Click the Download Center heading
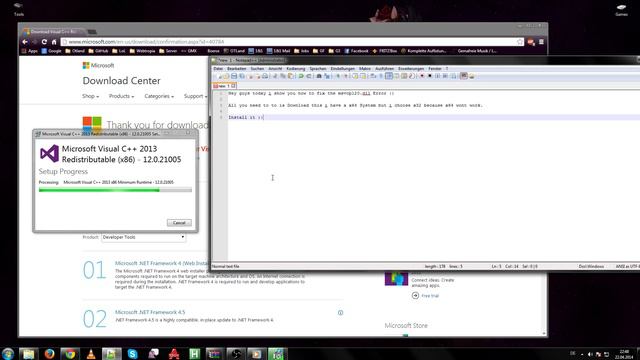The width and height of the screenshot is (640, 360). click(x=122, y=81)
